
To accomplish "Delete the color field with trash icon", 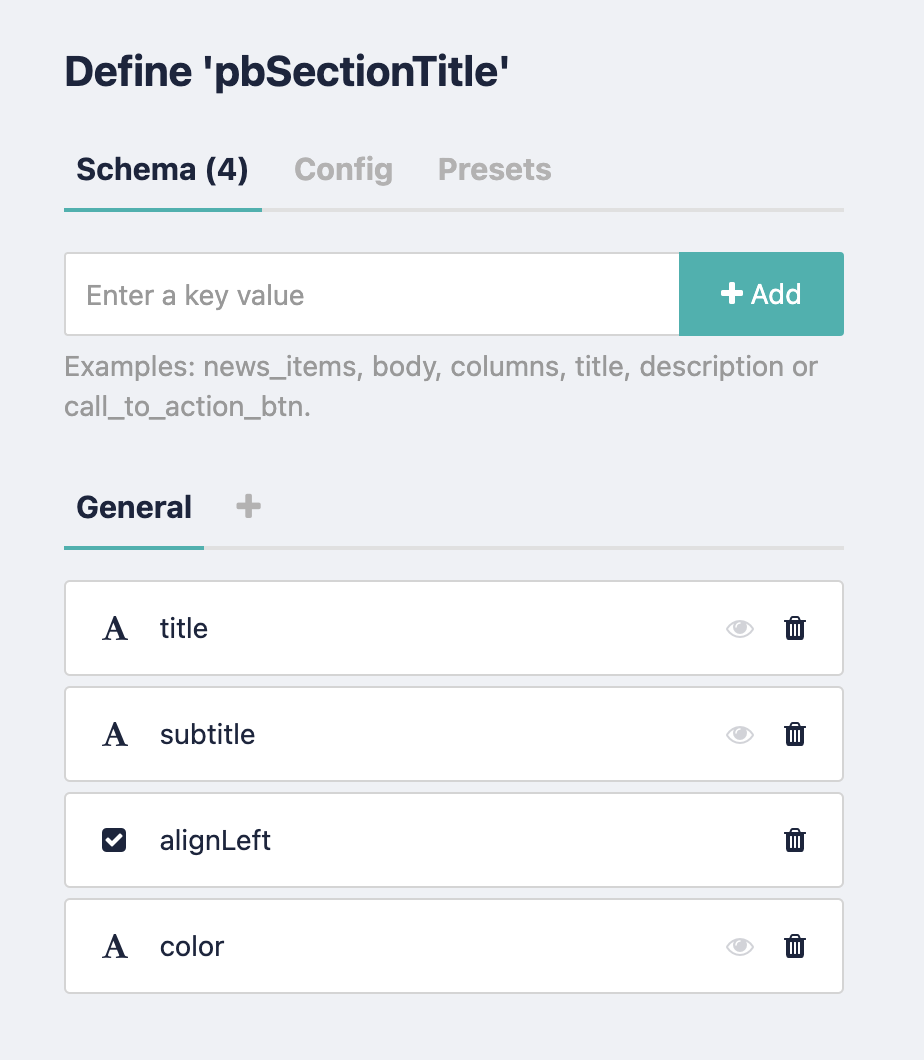I will pos(795,947).
